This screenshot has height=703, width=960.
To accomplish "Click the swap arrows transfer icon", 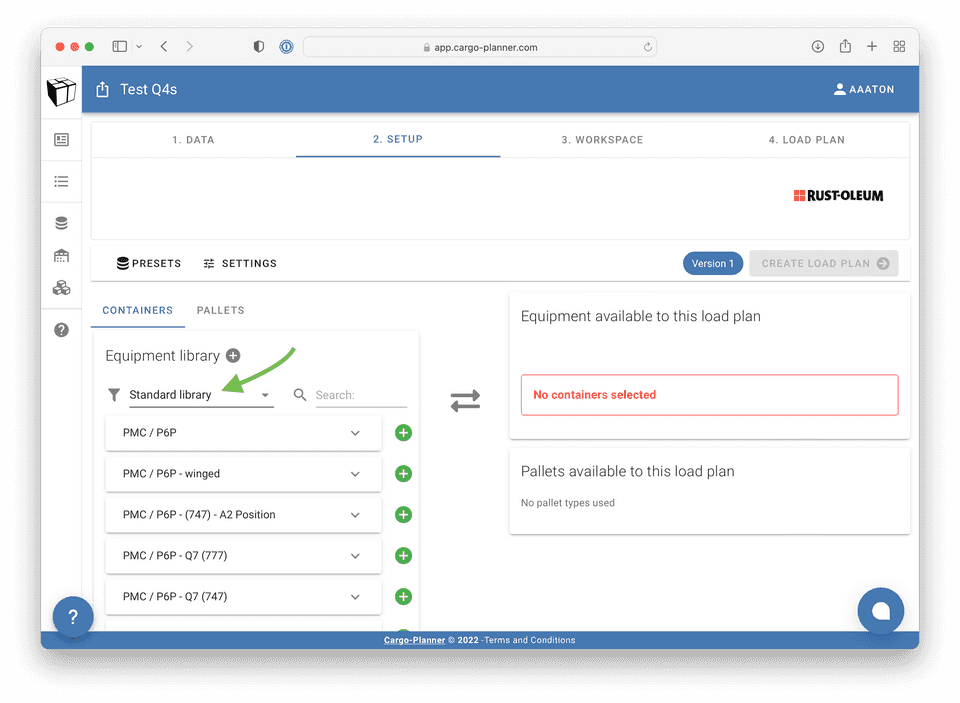I will (465, 400).
